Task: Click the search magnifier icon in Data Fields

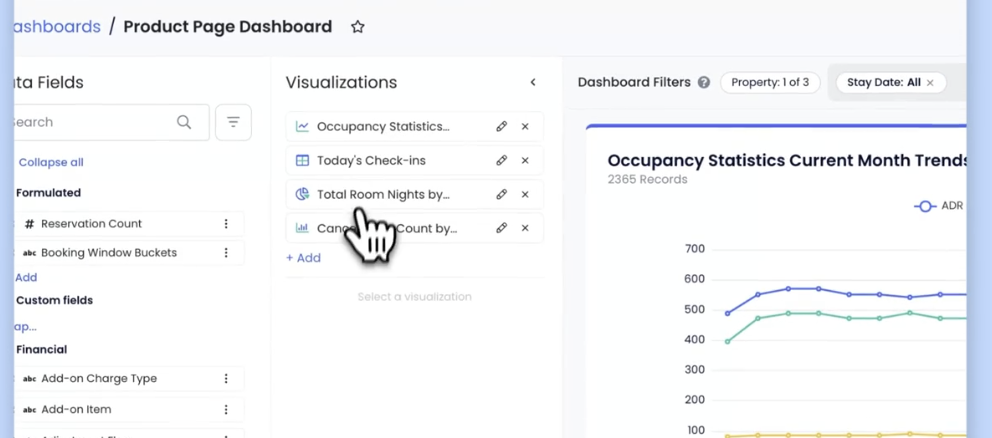Action: pos(184,122)
